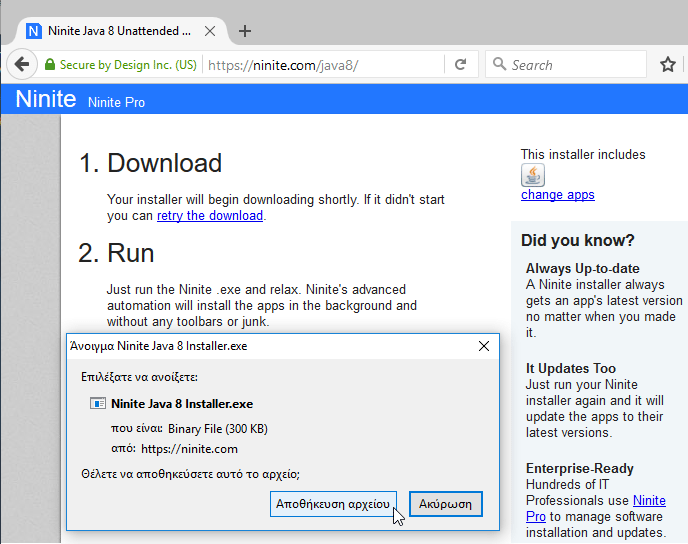Click the Java coffee cup app icon

[533, 175]
